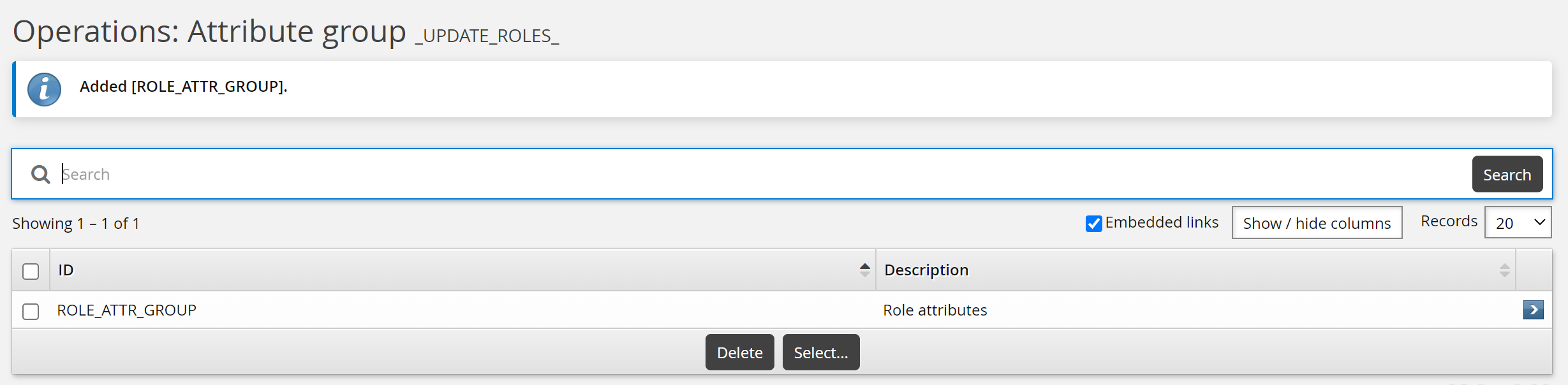Screen dimensions: 1568x385
Task: Select the checkbox next to ROLE_ATTR_GROUP
Action: pos(30,312)
